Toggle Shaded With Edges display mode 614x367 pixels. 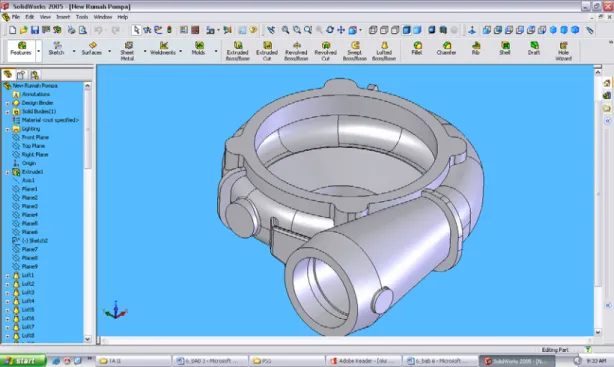pyautogui.click(x=406, y=30)
